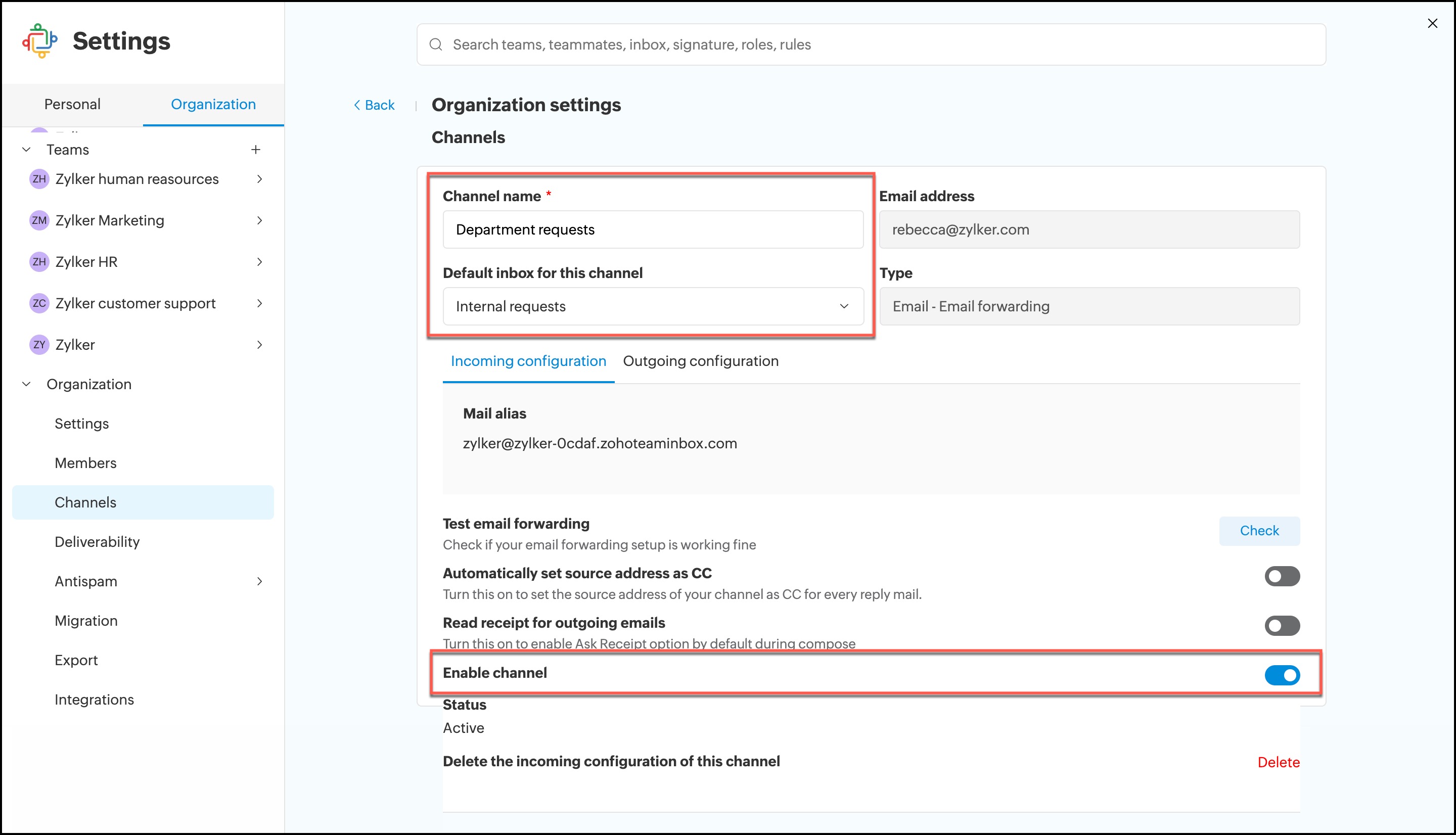The height and width of the screenshot is (835, 1456).
Task: Open arrow next to Zylker HR
Action: (x=260, y=262)
